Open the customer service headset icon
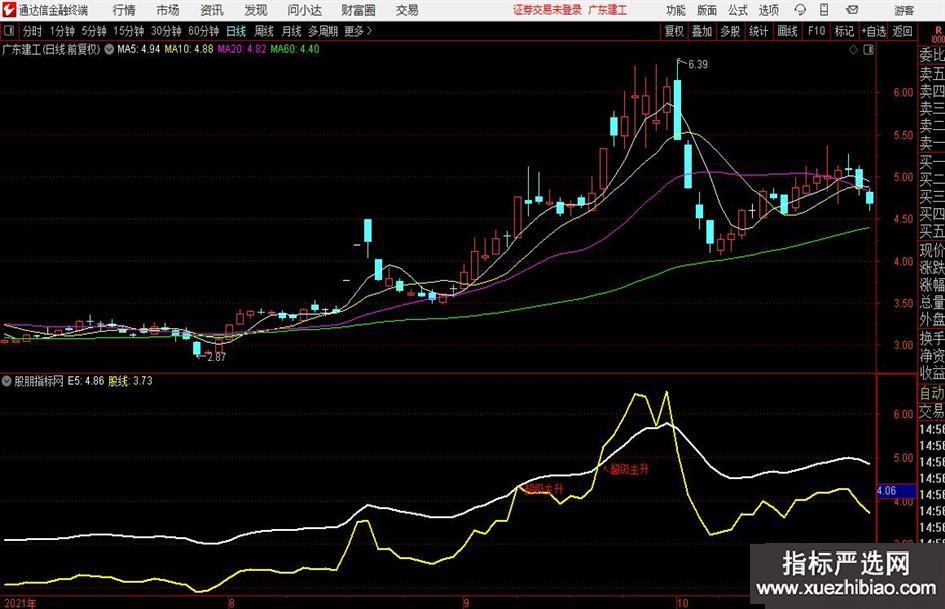This screenshot has height=609, width=945. [x=800, y=10]
